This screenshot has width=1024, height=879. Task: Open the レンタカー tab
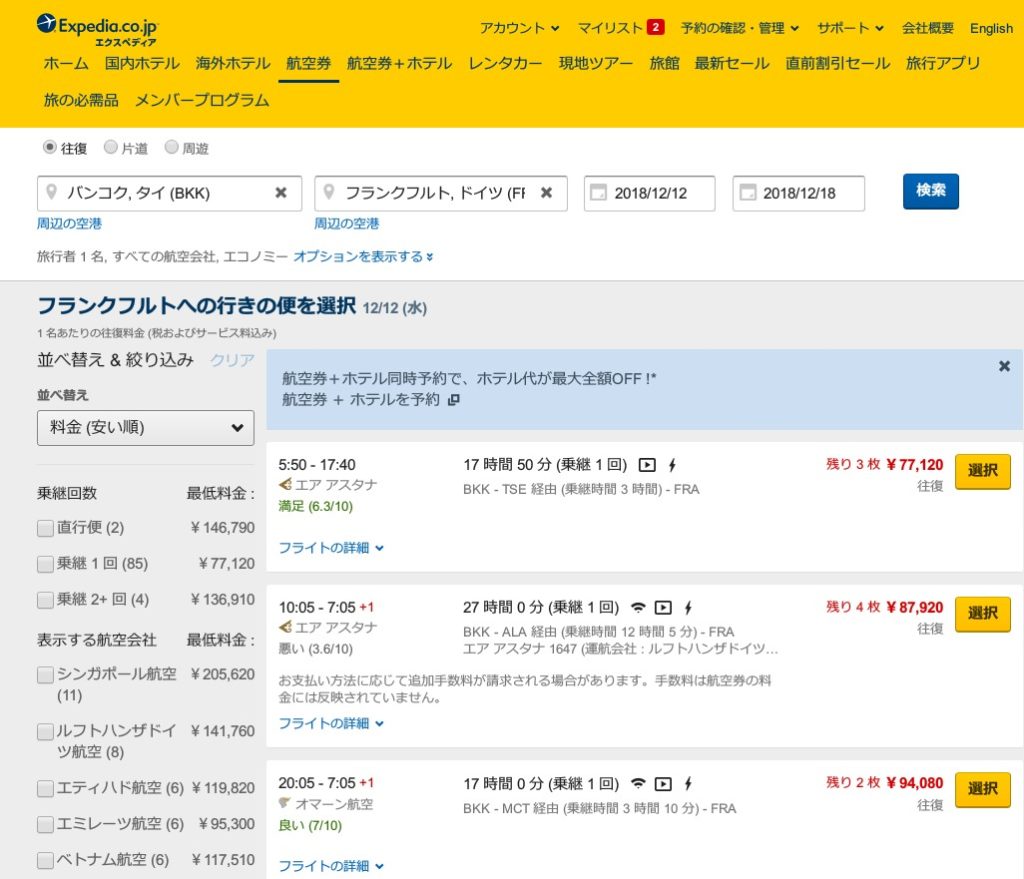[505, 63]
